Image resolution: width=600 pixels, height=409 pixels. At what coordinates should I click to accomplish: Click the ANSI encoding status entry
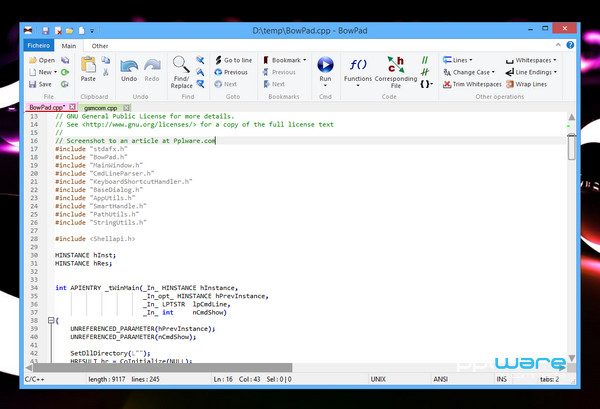click(x=440, y=379)
